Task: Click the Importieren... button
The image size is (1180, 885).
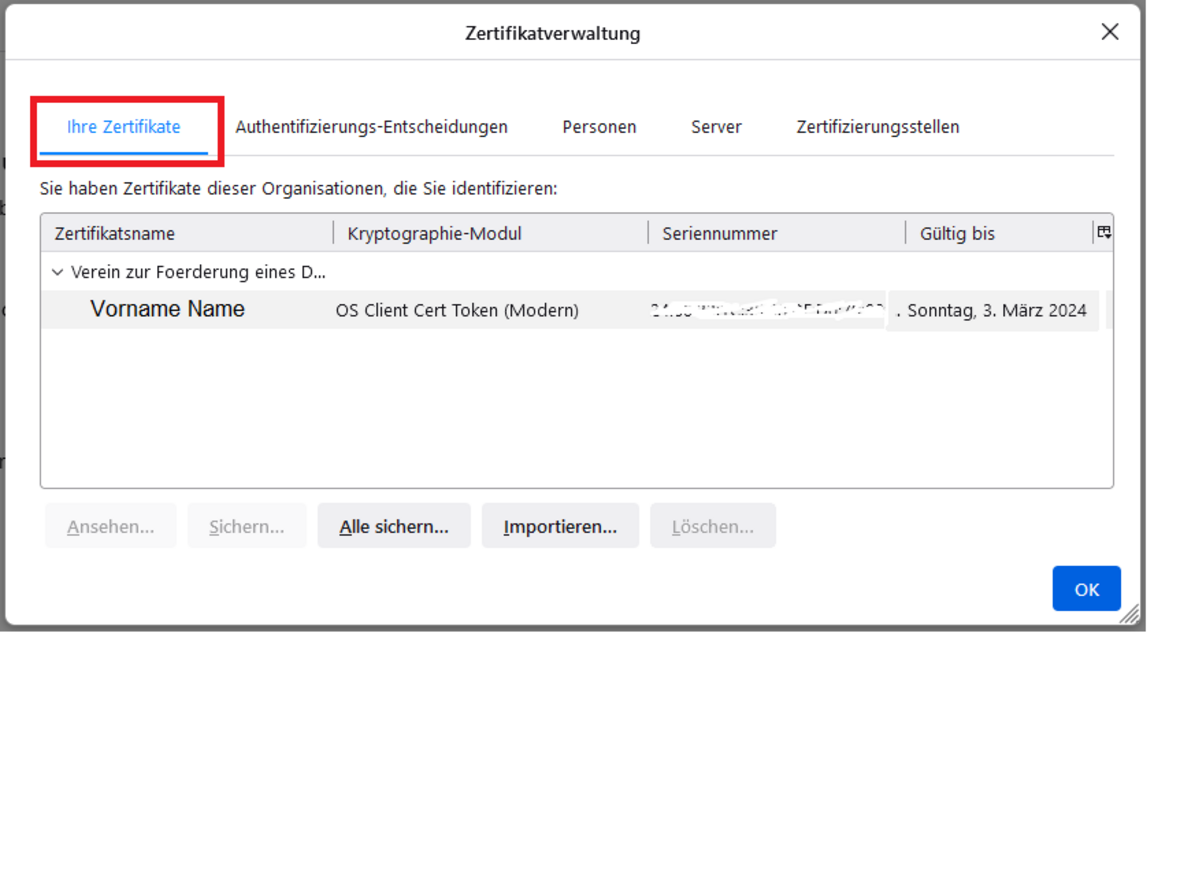Action: [560, 526]
